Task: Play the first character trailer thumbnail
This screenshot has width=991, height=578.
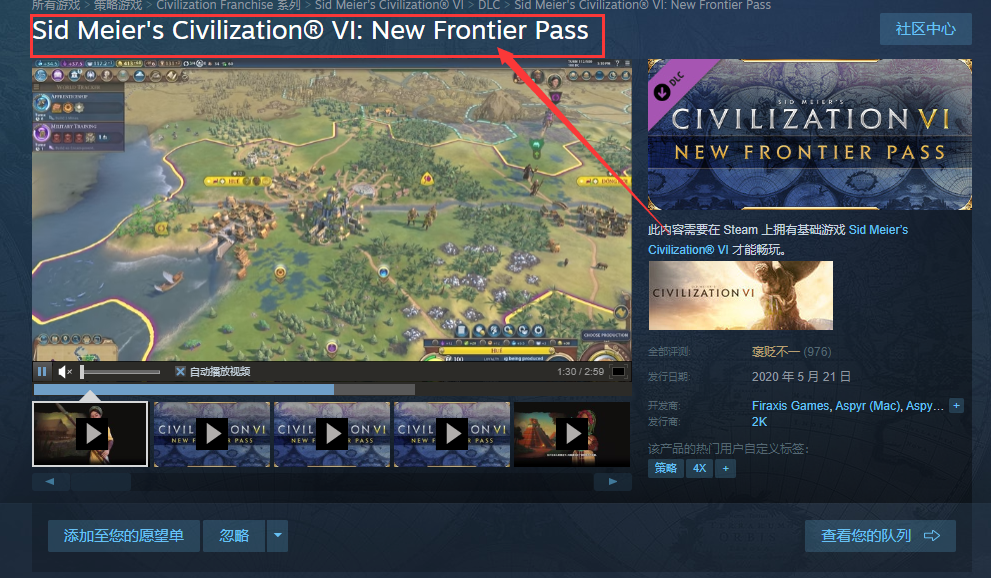Action: coord(90,434)
